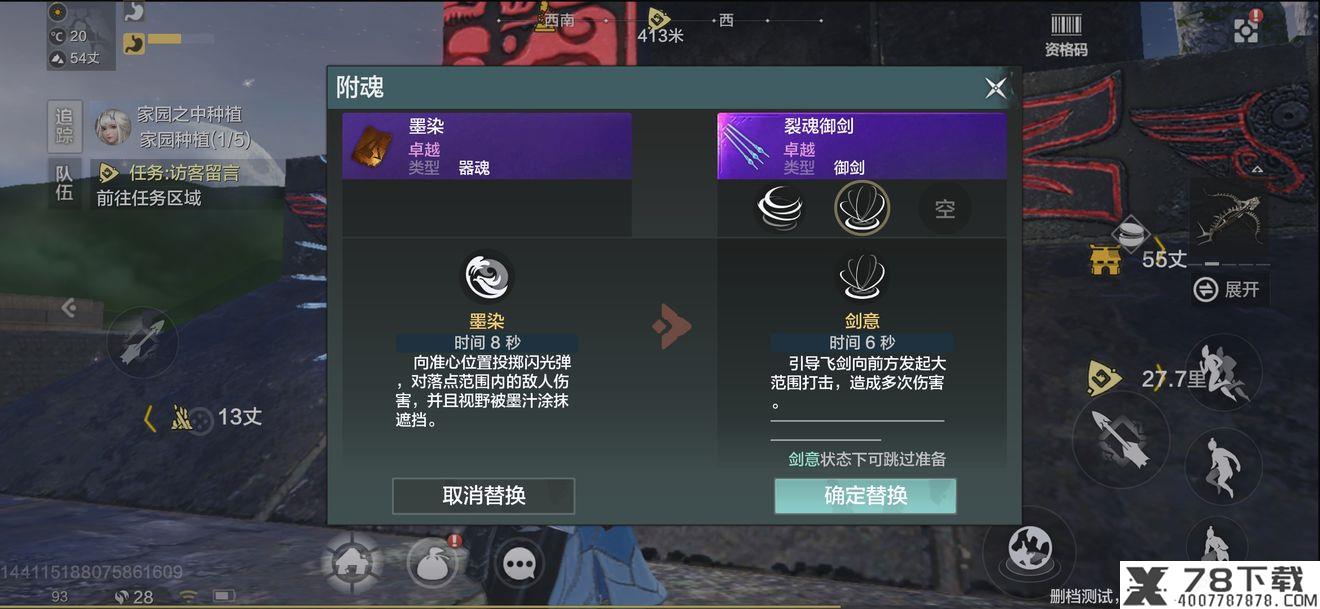Open the menu icon with red notification
The height and width of the screenshot is (609, 1320).
1246,28
